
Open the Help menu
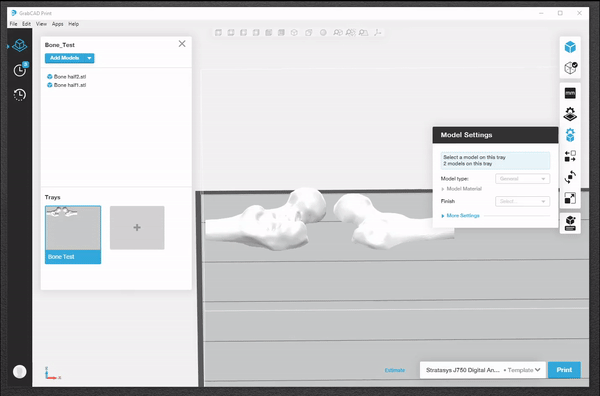(x=73, y=24)
